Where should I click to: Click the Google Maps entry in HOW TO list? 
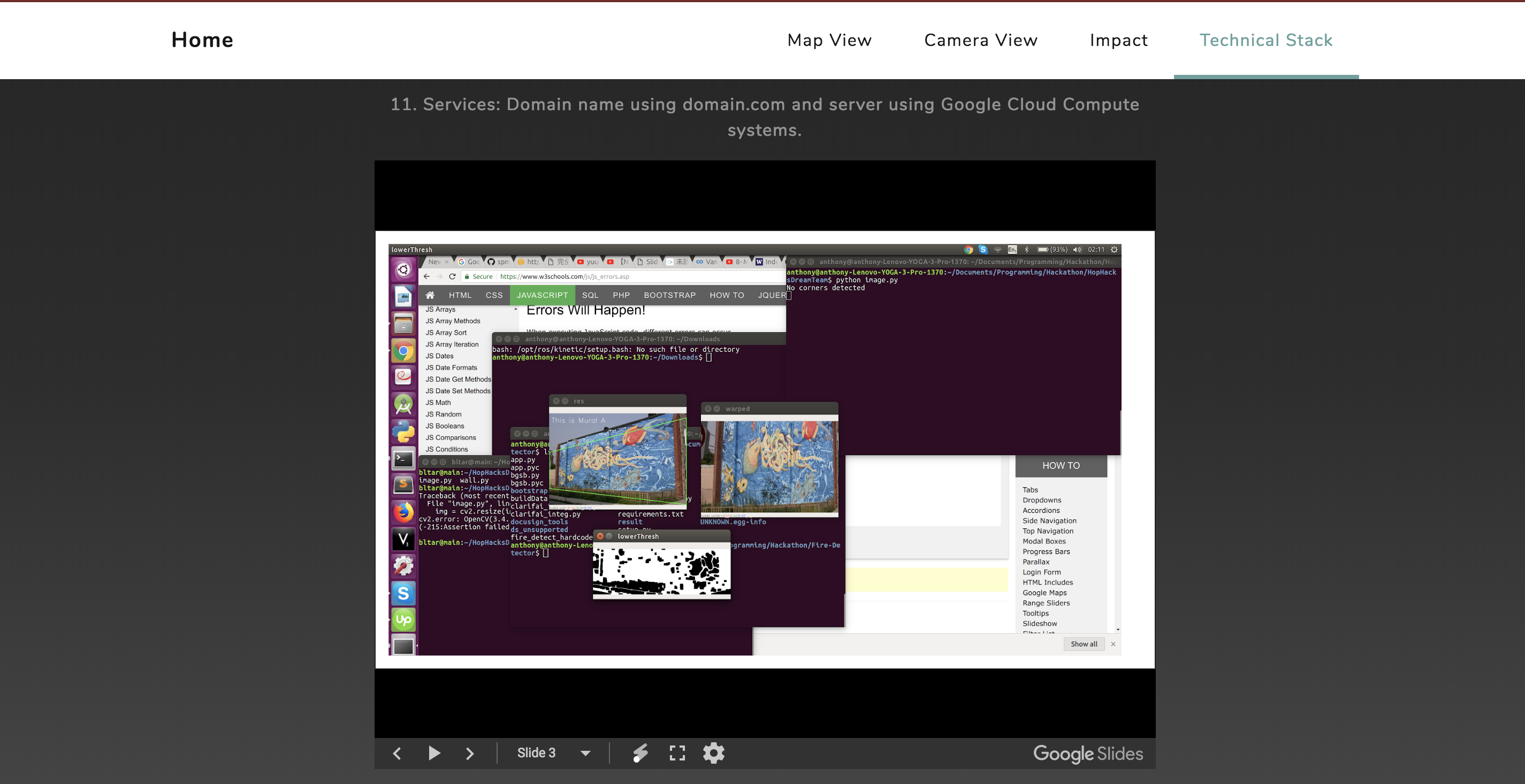pyautogui.click(x=1044, y=593)
